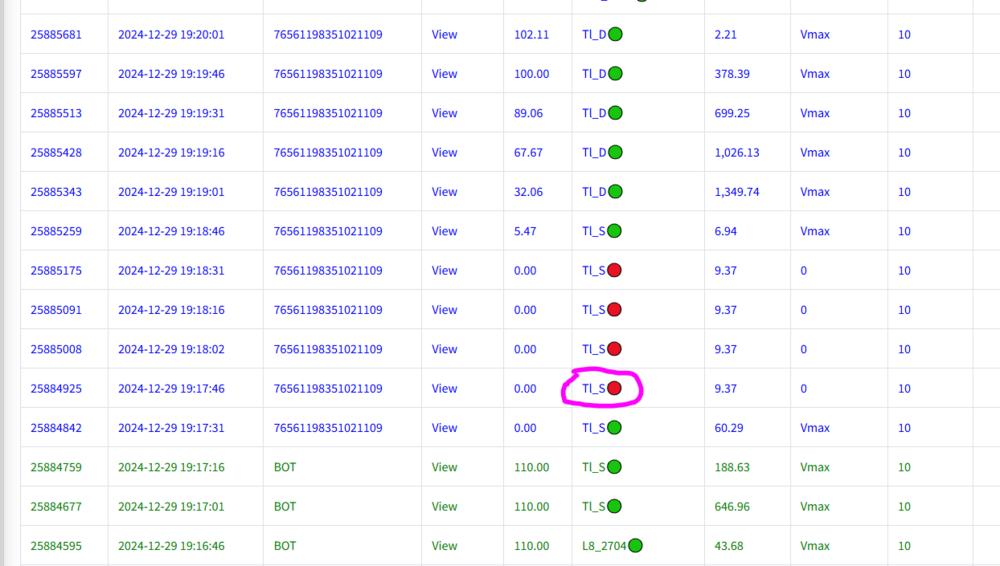Screen dimensions: 1000x566
Task: Click the L8_2704 label
Action: point(604,546)
